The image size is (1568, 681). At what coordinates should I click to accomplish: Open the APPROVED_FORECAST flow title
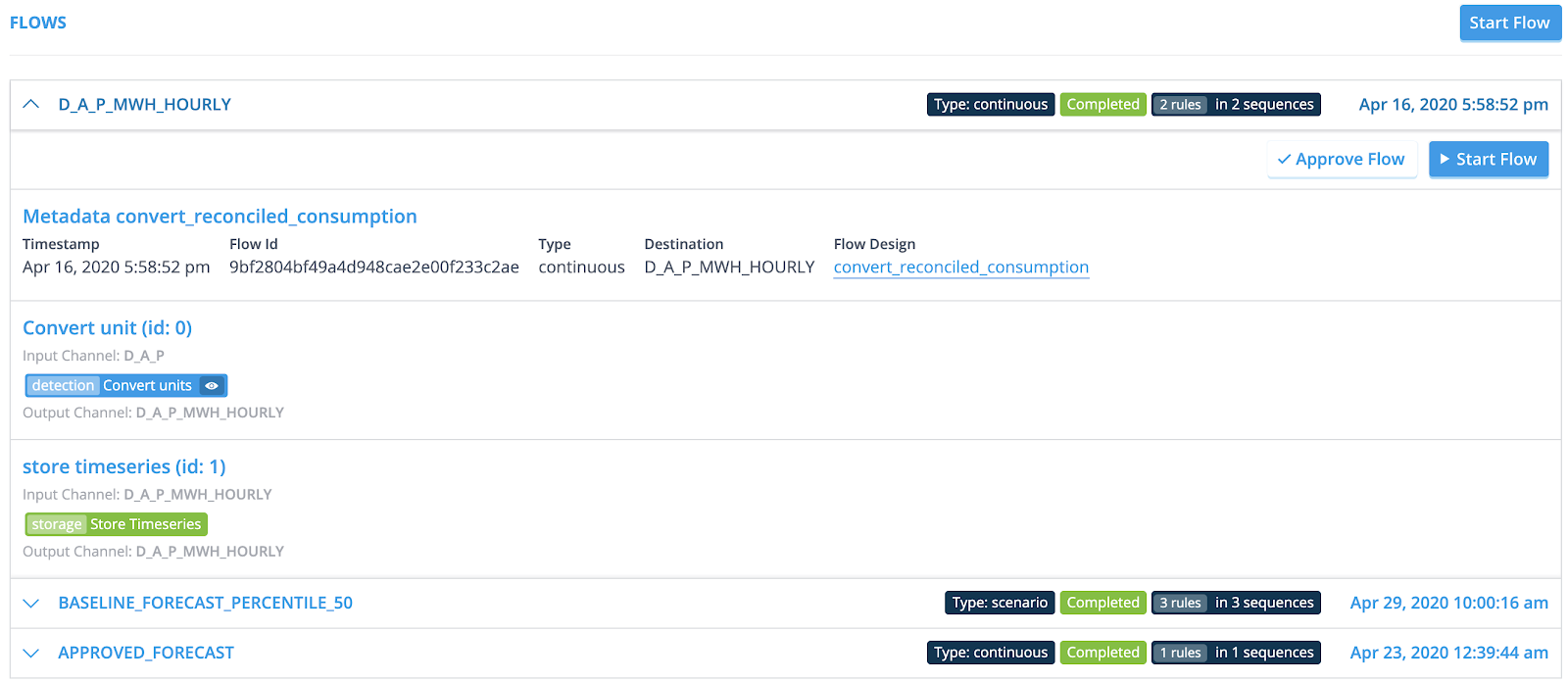click(x=146, y=653)
